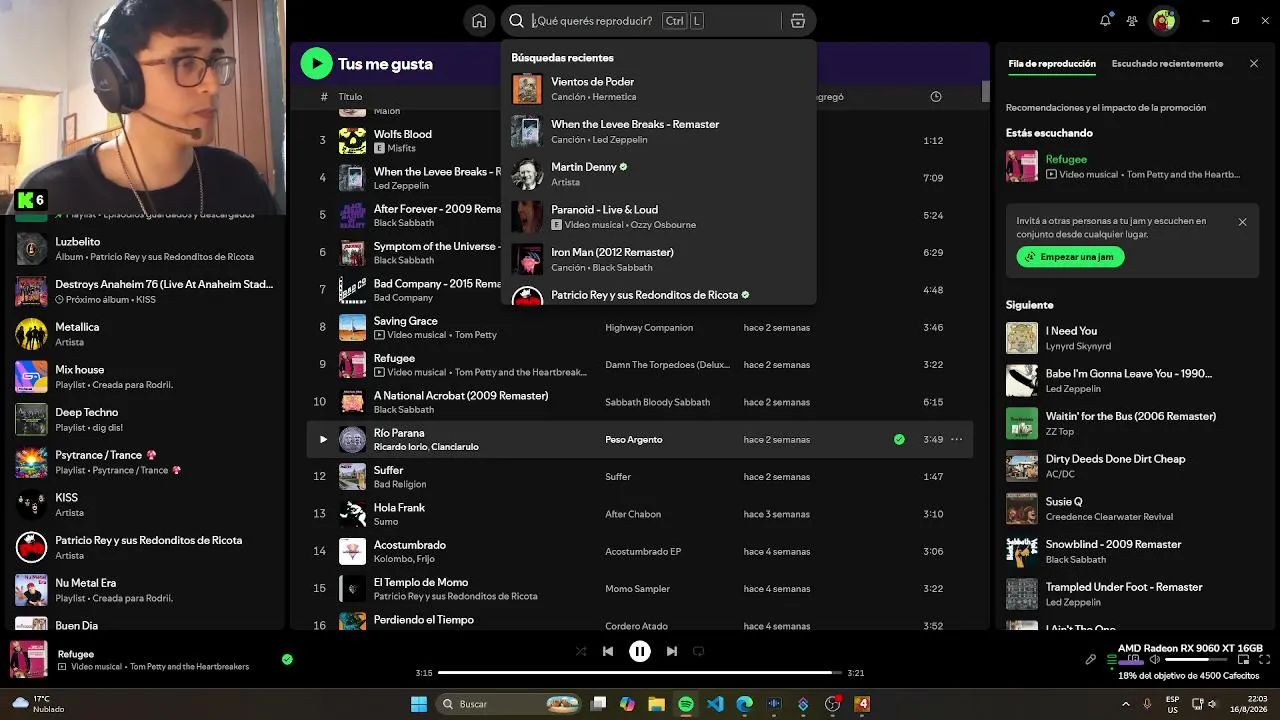Close the queue panel
The width and height of the screenshot is (1280, 720).
tap(1254, 64)
